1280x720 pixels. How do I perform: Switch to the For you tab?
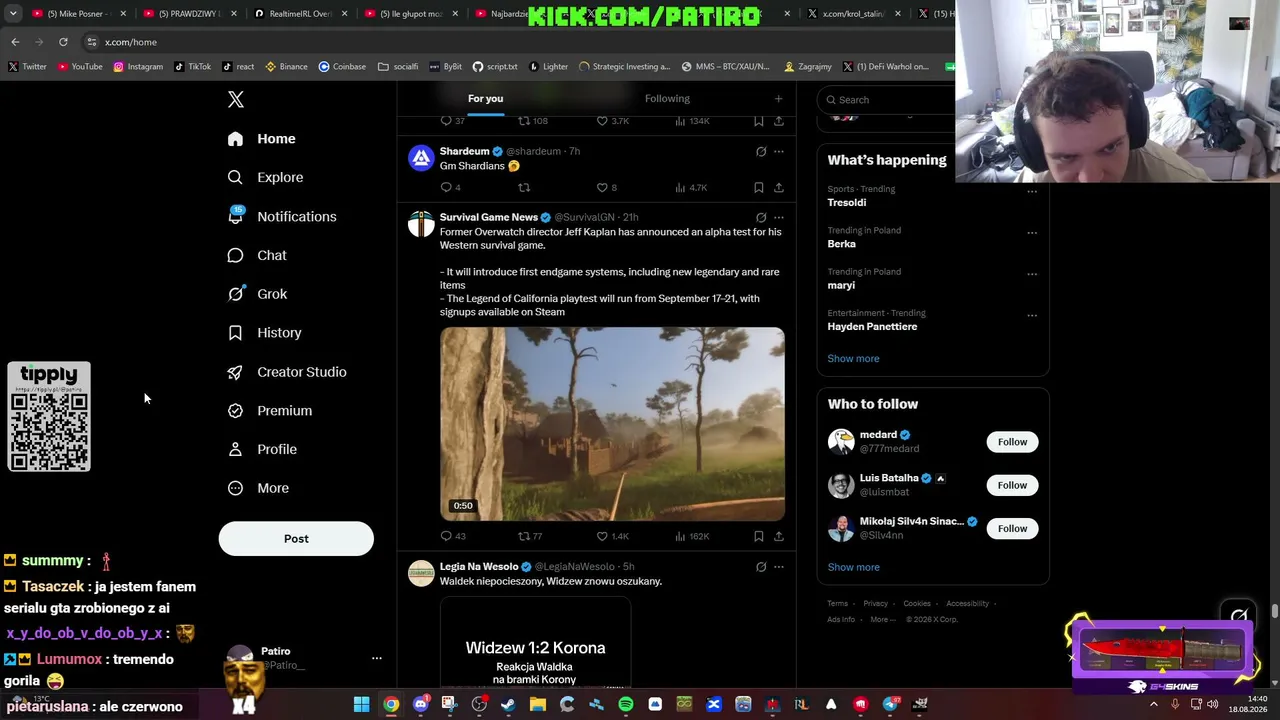[485, 98]
